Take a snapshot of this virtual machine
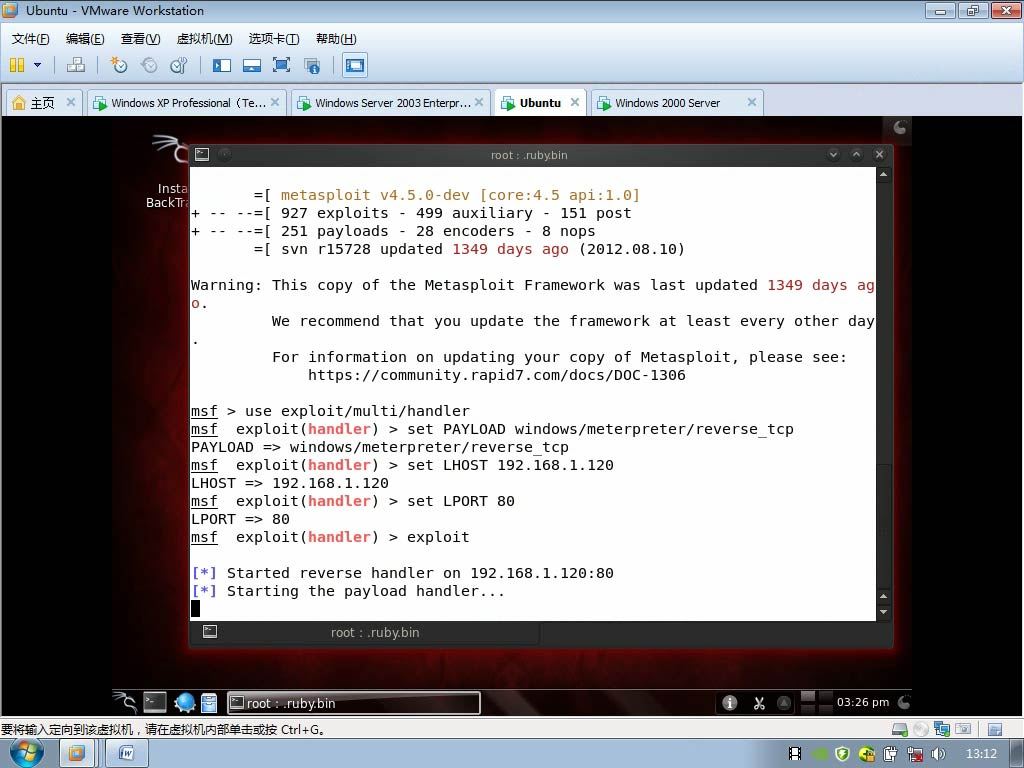Image resolution: width=1024 pixels, height=768 pixels. [x=119, y=65]
